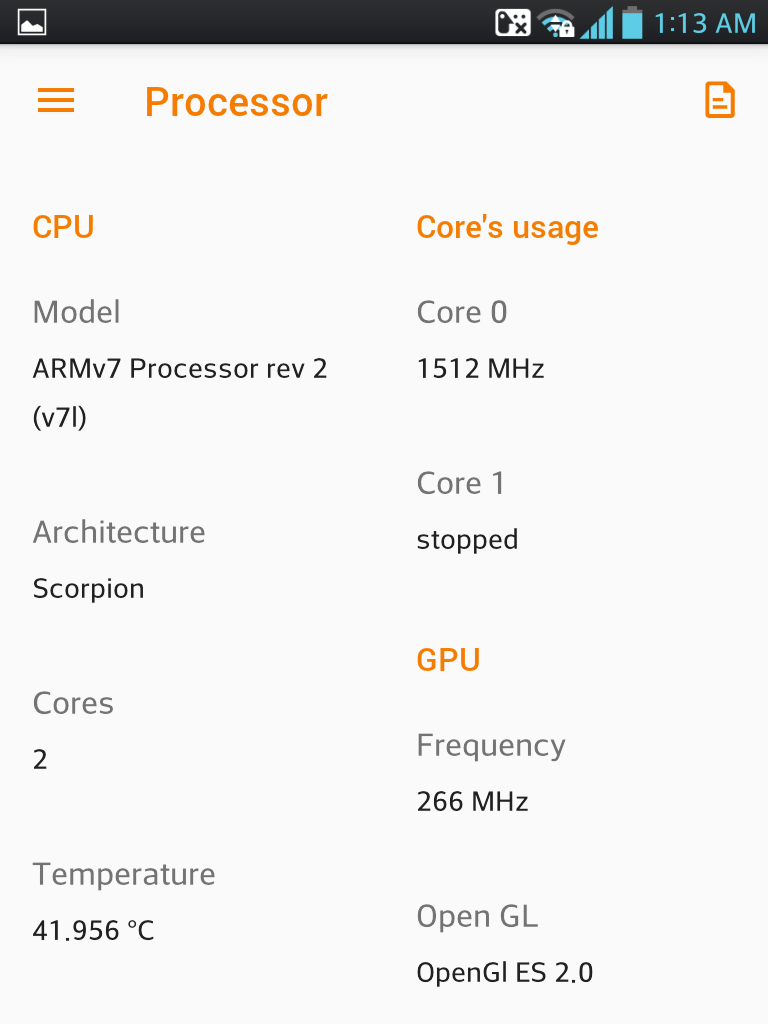Select the GPU section heading
The width and height of the screenshot is (768, 1024).
coord(448,660)
